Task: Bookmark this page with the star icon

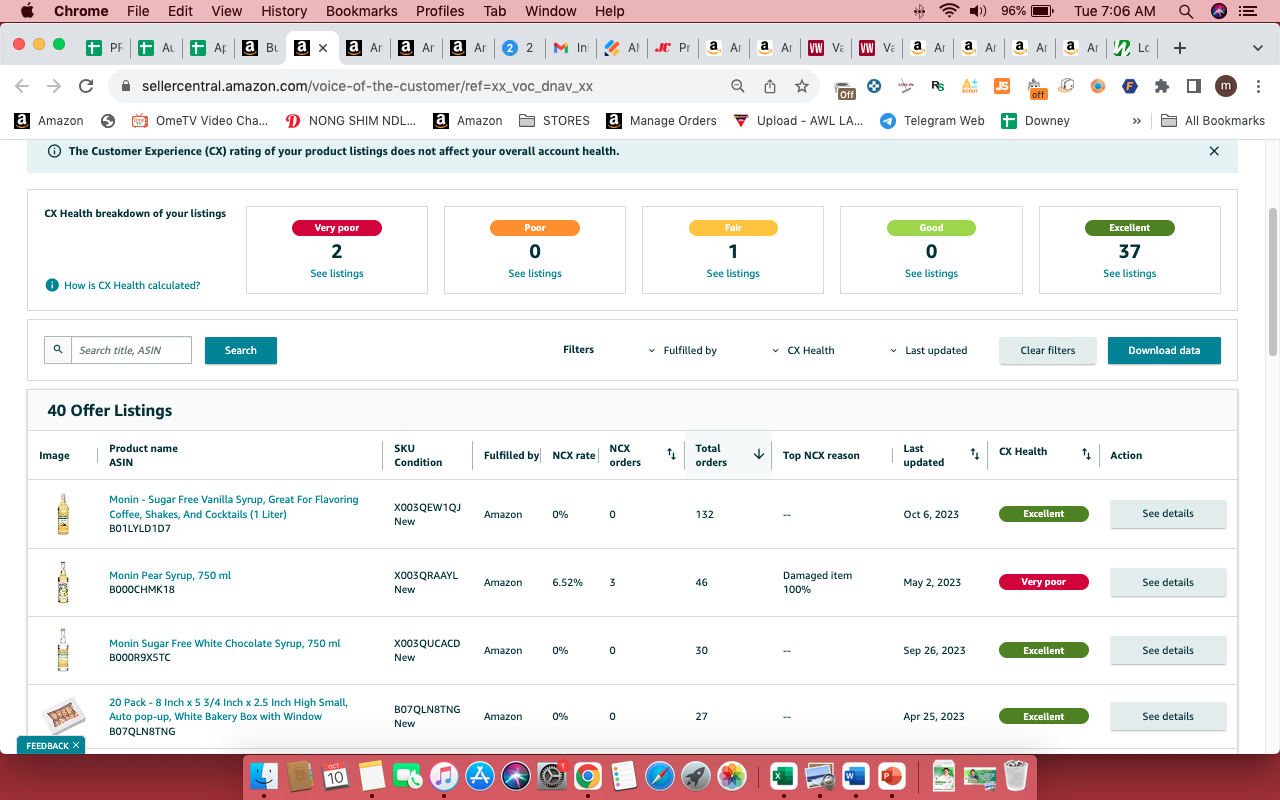Action: pos(802,86)
